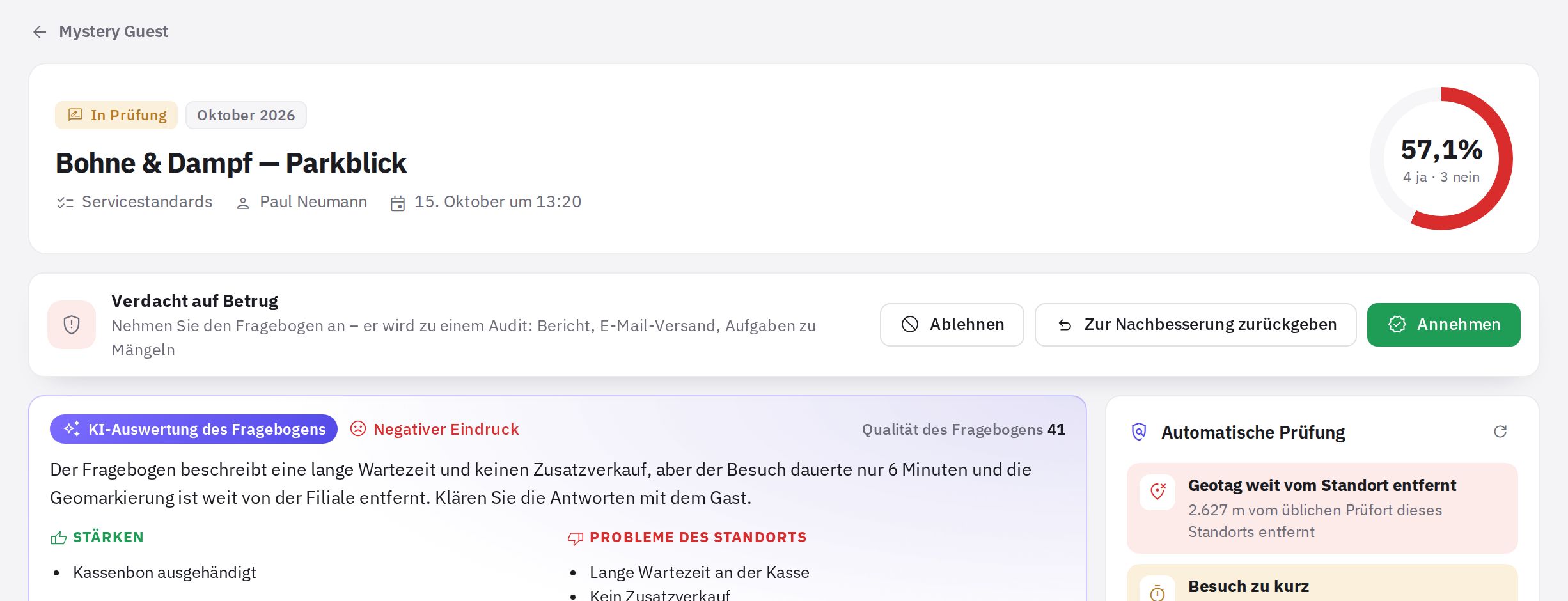Click the Oktober 2026 period tag
1568x601 pixels.
(x=246, y=115)
